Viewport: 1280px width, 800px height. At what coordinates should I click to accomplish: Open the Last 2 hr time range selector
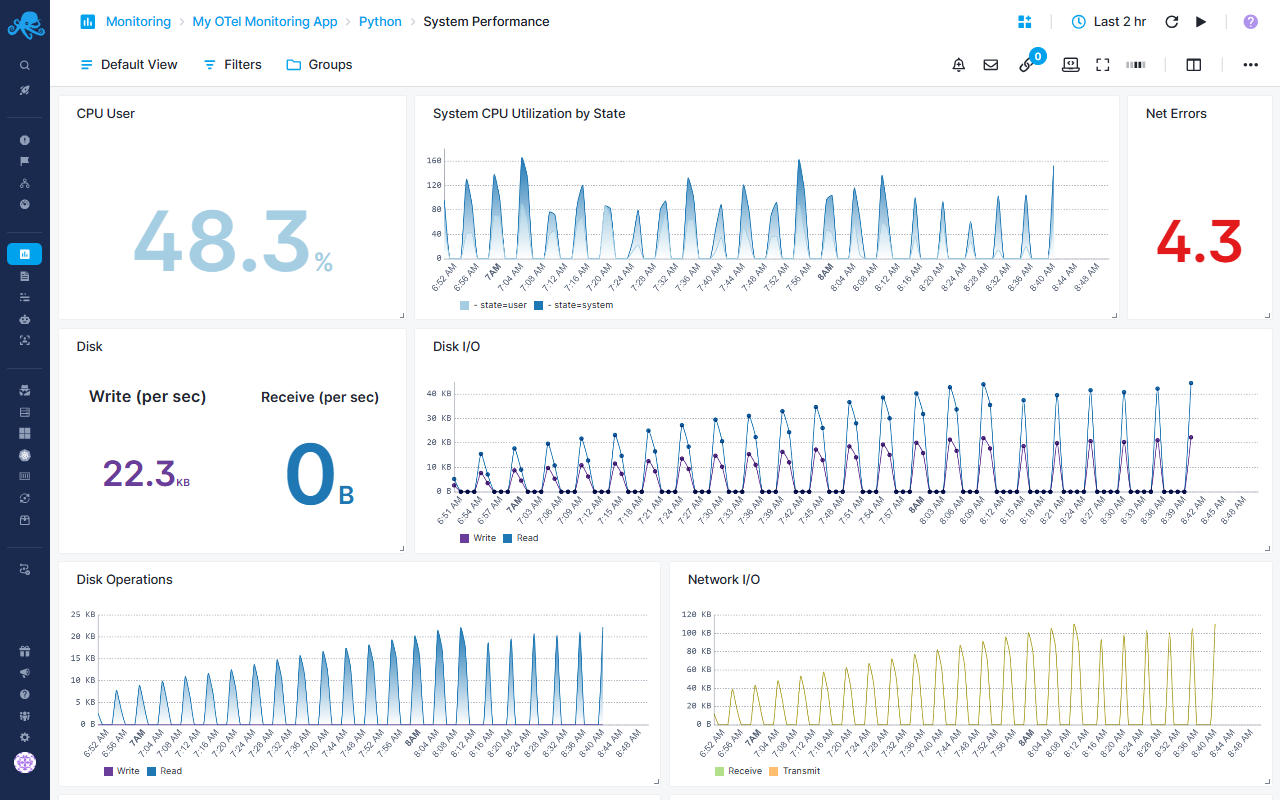pyautogui.click(x=1108, y=21)
